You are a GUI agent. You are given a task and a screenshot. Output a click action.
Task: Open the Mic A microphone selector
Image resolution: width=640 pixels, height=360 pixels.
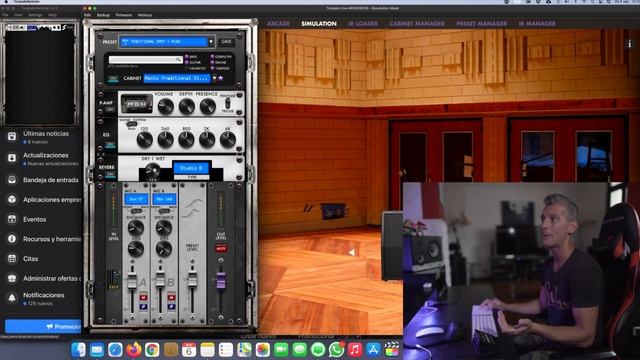(x=136, y=200)
